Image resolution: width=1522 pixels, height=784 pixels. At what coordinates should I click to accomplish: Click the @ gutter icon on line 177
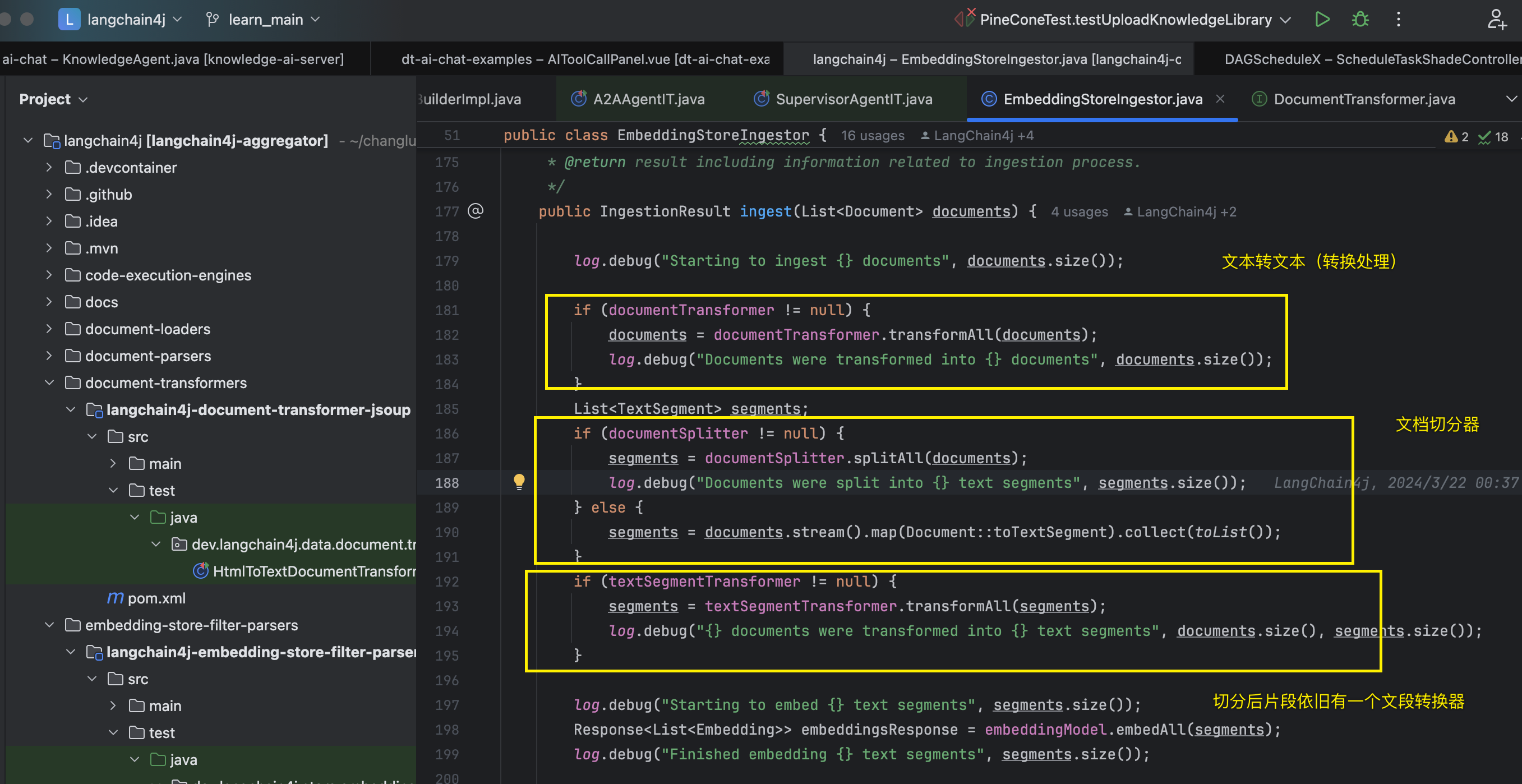pos(476,211)
